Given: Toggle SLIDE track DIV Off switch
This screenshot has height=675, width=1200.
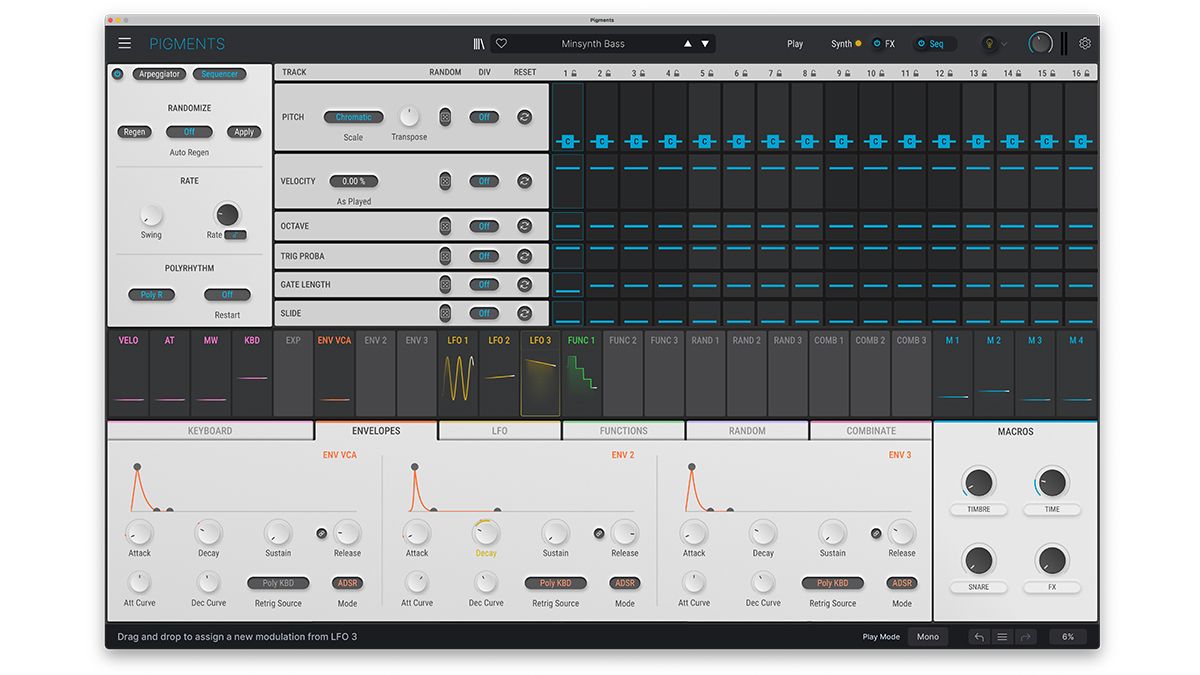Looking at the screenshot, I should click(x=484, y=313).
